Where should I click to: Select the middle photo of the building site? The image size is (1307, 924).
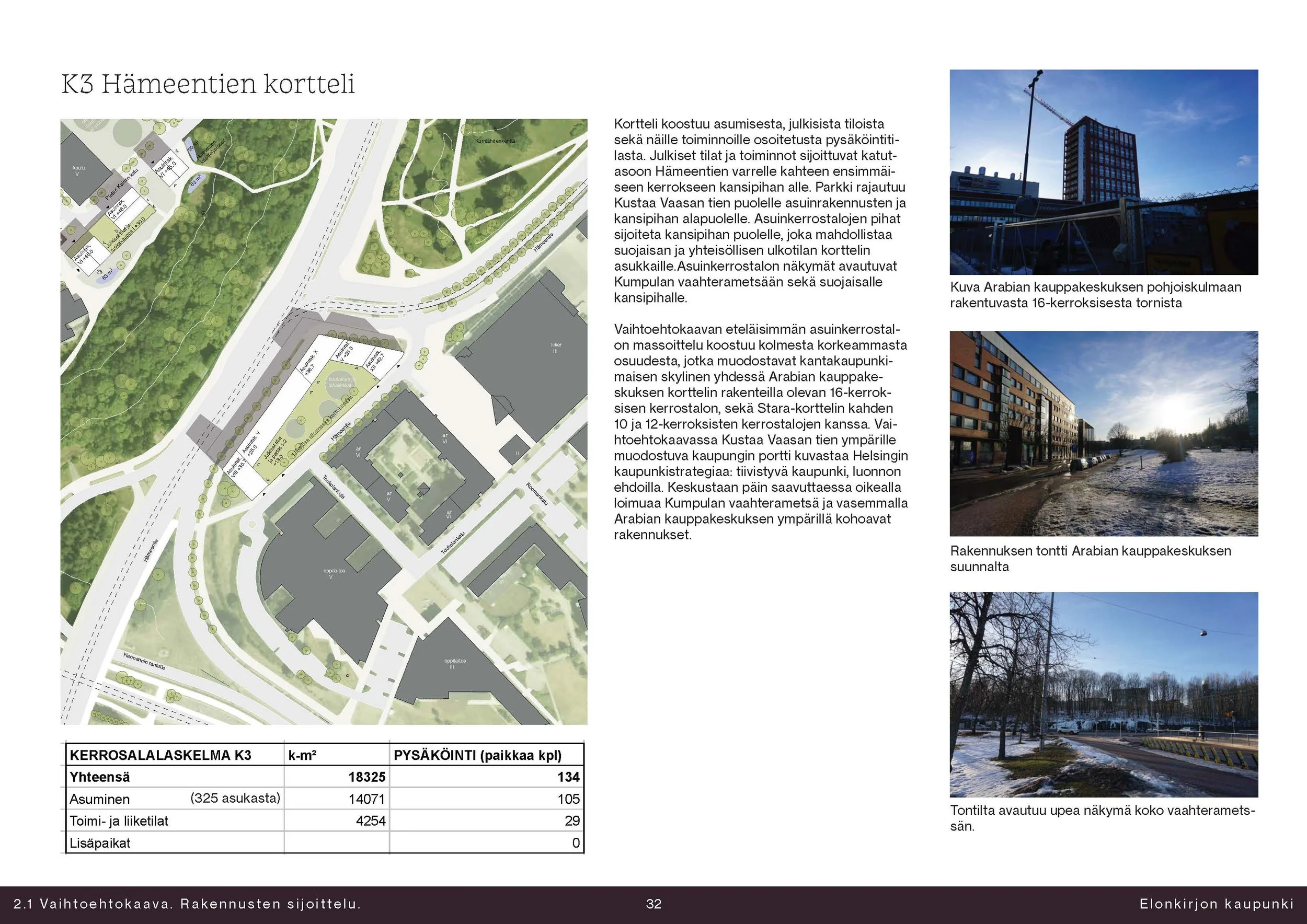[1104, 432]
